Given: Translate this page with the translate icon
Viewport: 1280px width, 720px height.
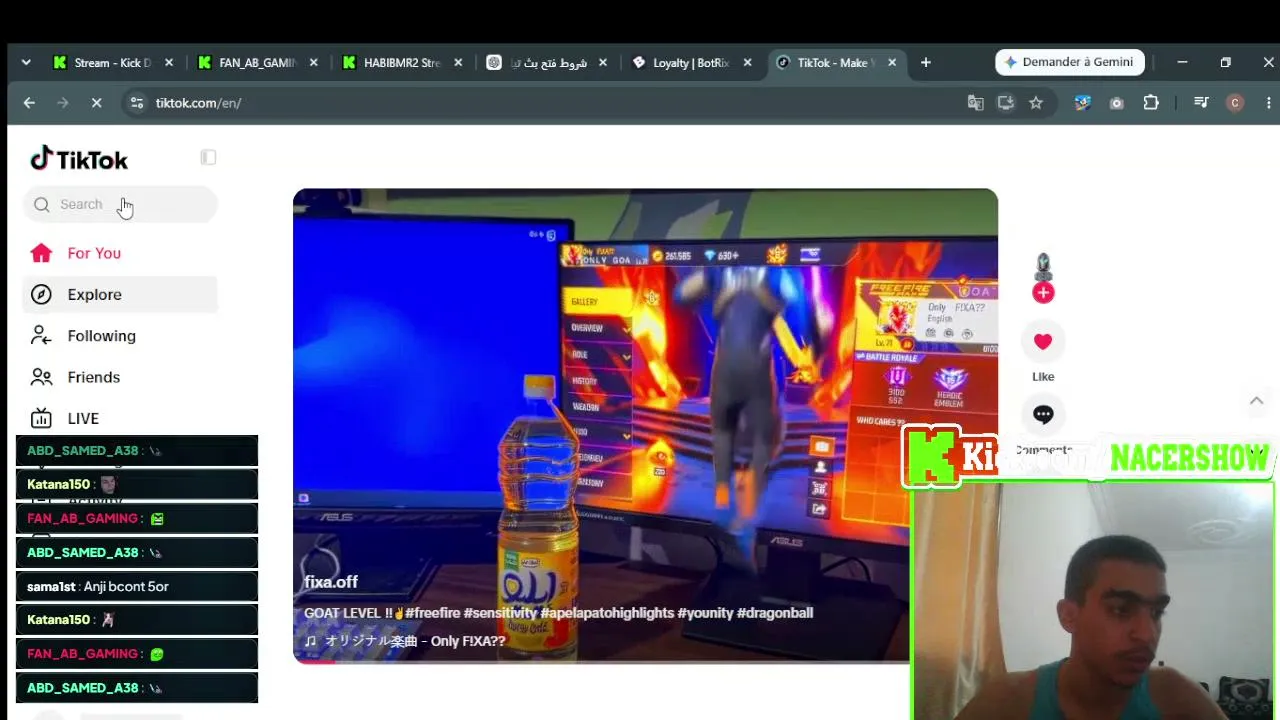Looking at the screenshot, I should [x=975, y=103].
